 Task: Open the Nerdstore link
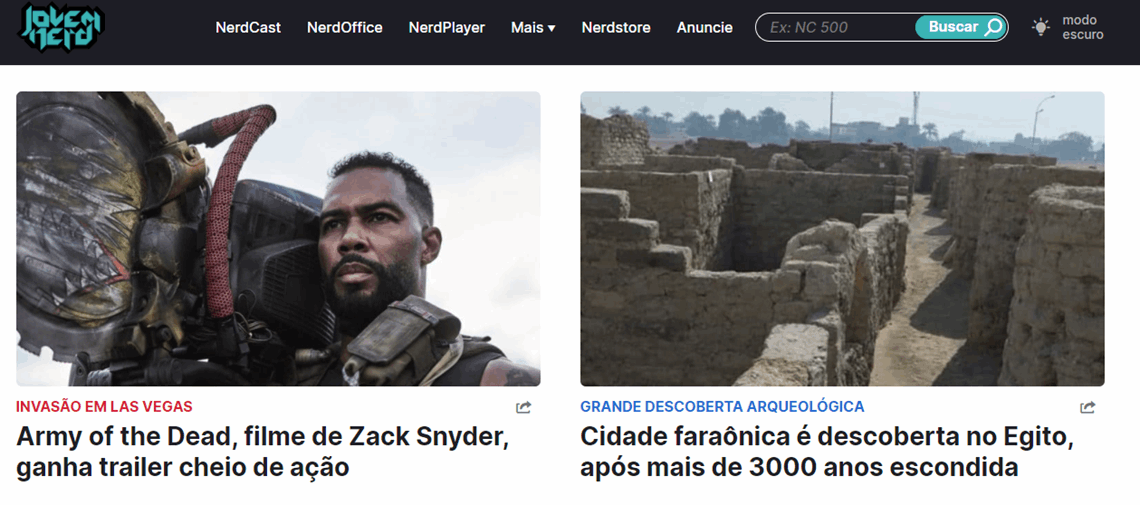[616, 28]
